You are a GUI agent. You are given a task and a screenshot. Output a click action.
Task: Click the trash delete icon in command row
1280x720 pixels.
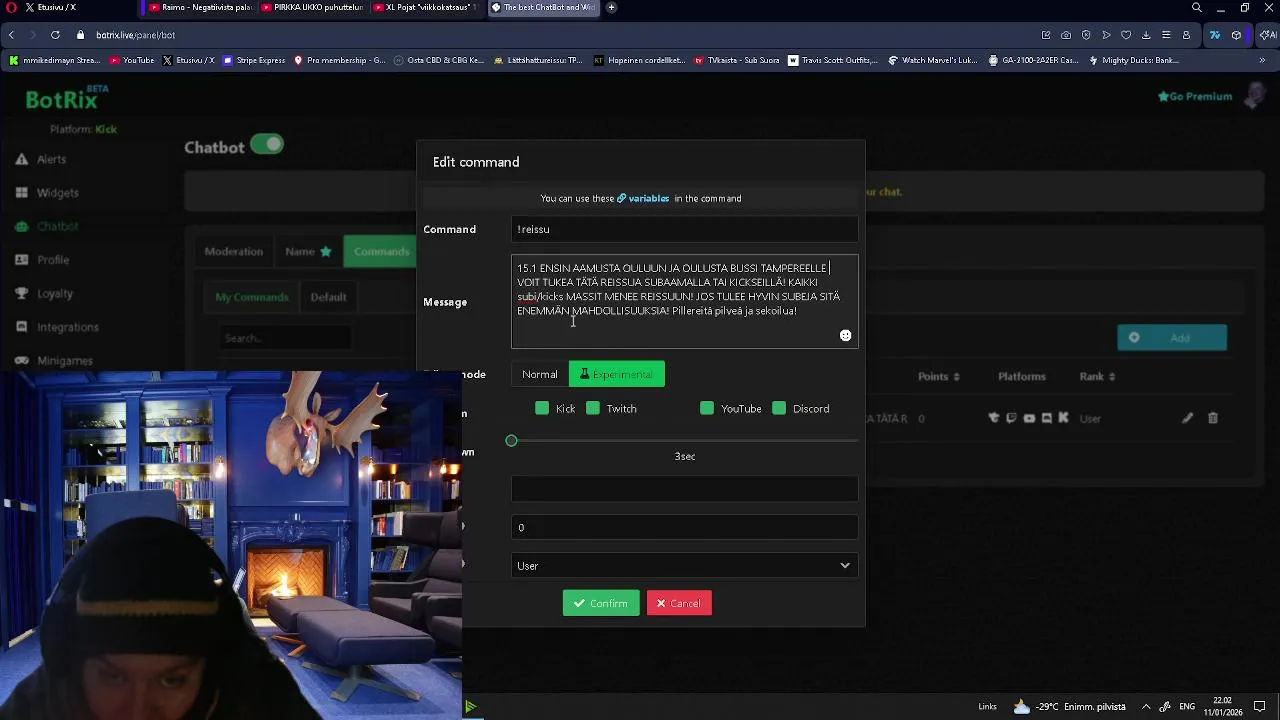pyautogui.click(x=1213, y=418)
